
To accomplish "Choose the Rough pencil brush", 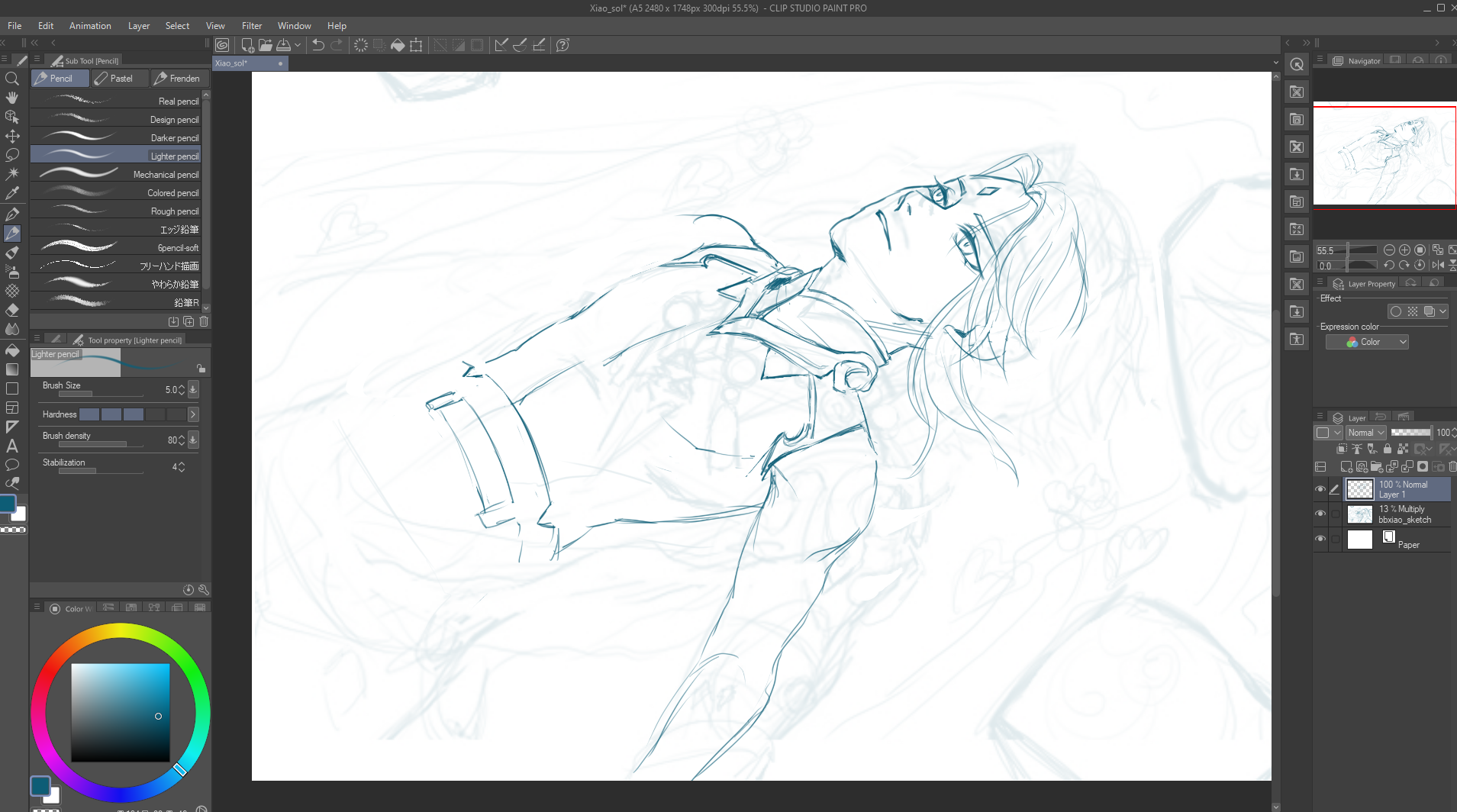I will coord(116,211).
